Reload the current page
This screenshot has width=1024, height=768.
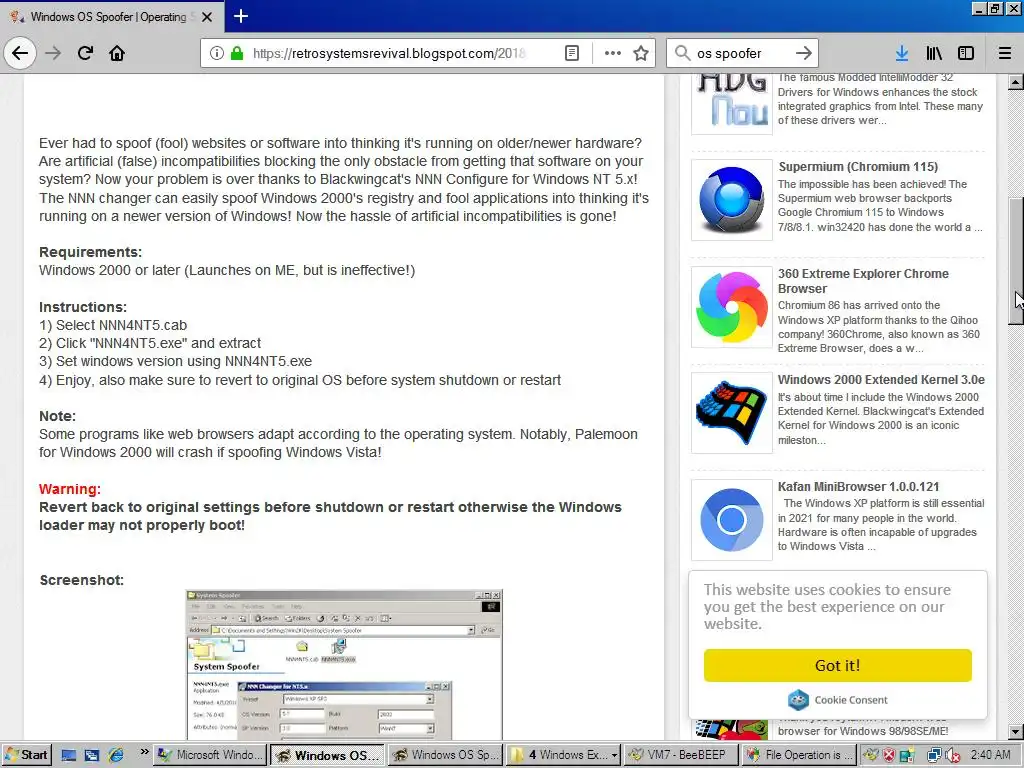85,53
